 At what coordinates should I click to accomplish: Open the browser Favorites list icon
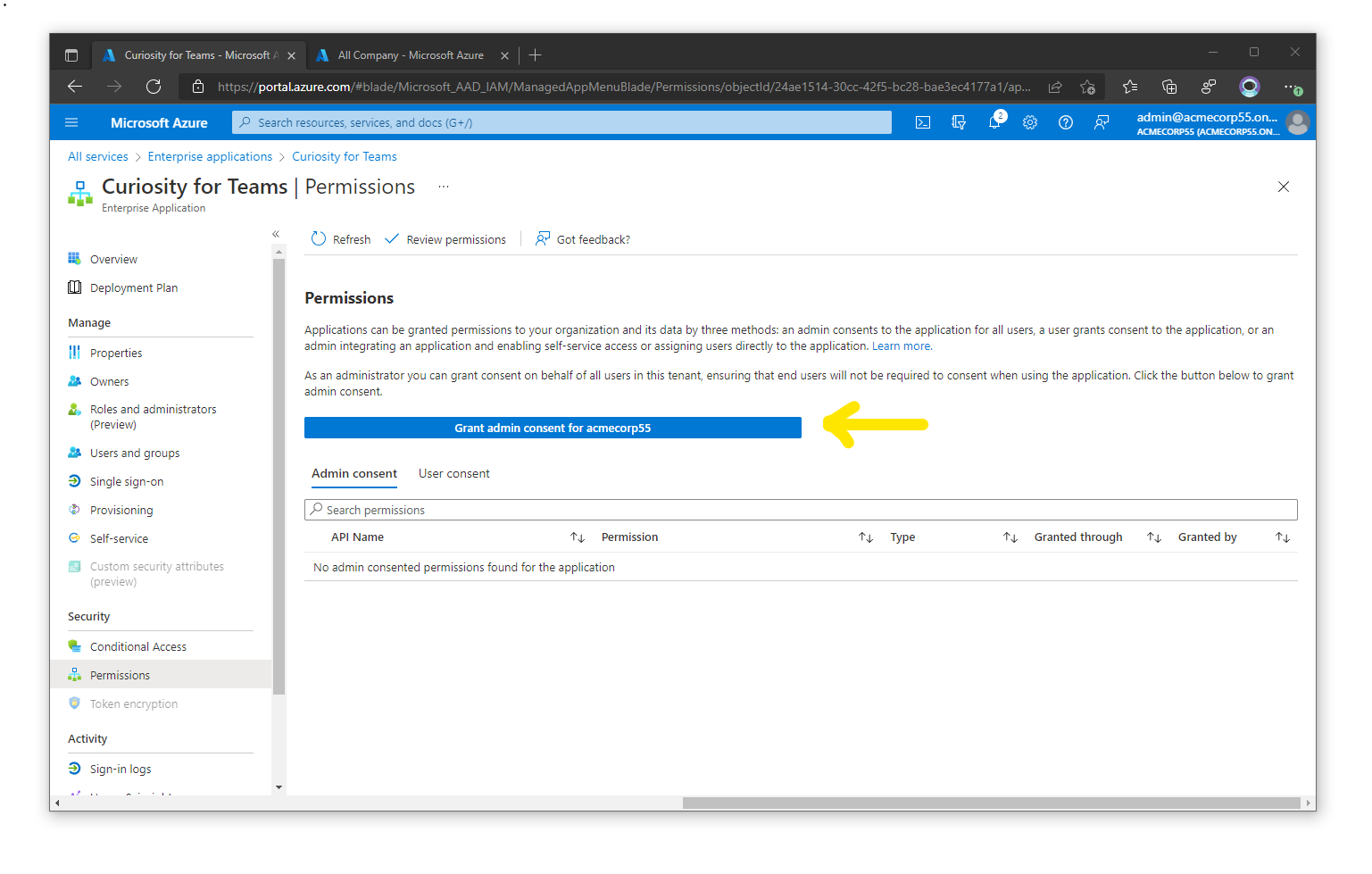[x=1130, y=87]
